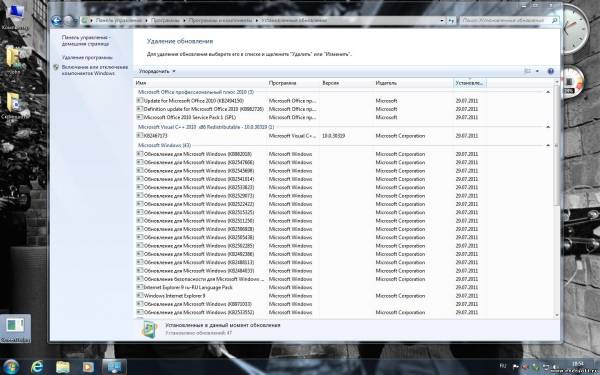
Task: Click the shield icon for Windows components
Action: click(56, 67)
